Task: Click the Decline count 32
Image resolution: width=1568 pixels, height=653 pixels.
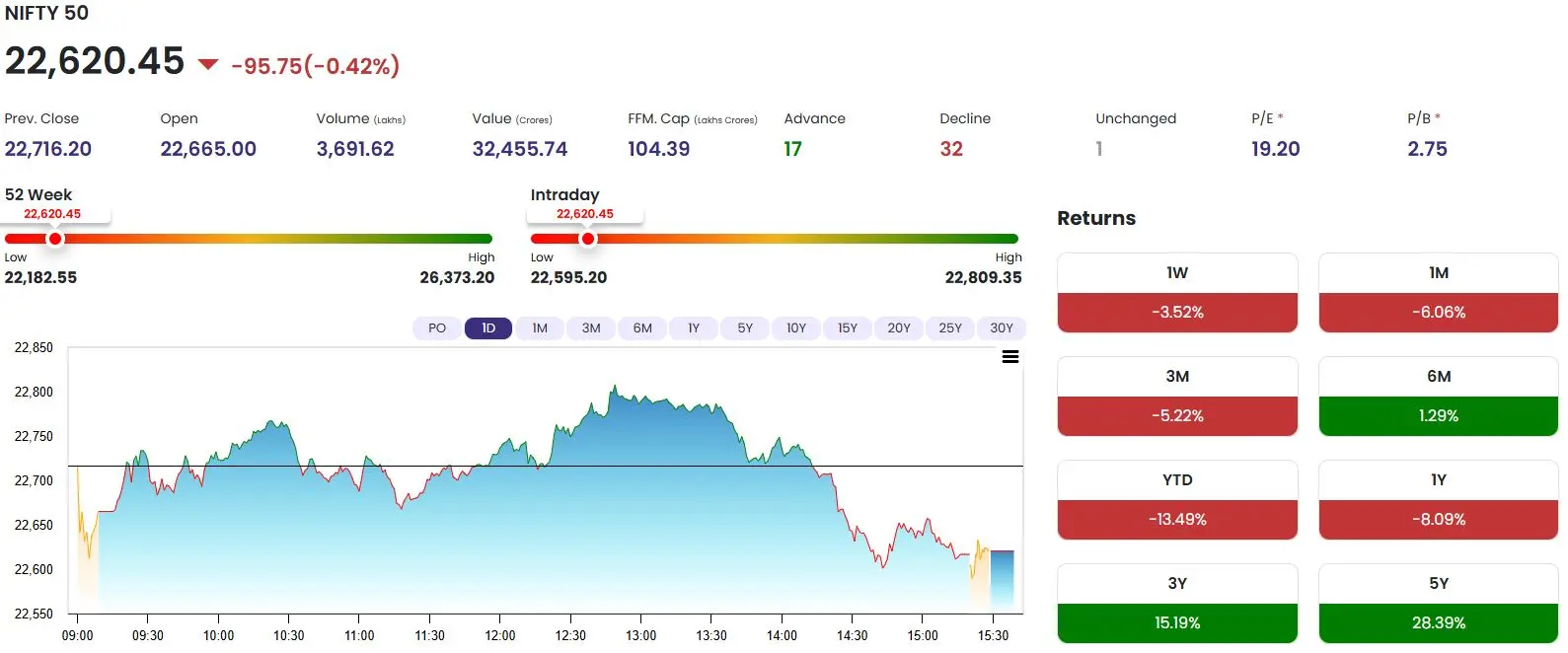Action: pyautogui.click(x=951, y=149)
